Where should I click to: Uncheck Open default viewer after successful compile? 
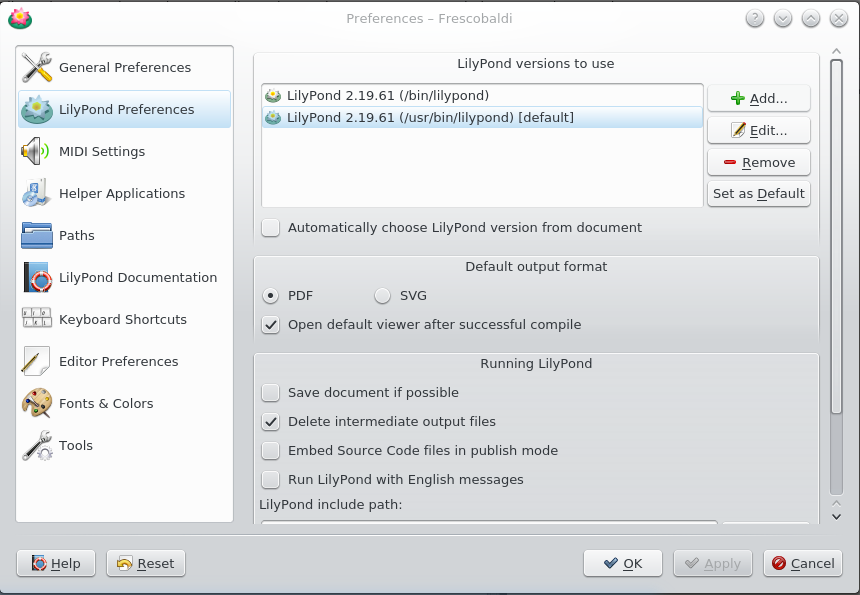[x=270, y=325]
